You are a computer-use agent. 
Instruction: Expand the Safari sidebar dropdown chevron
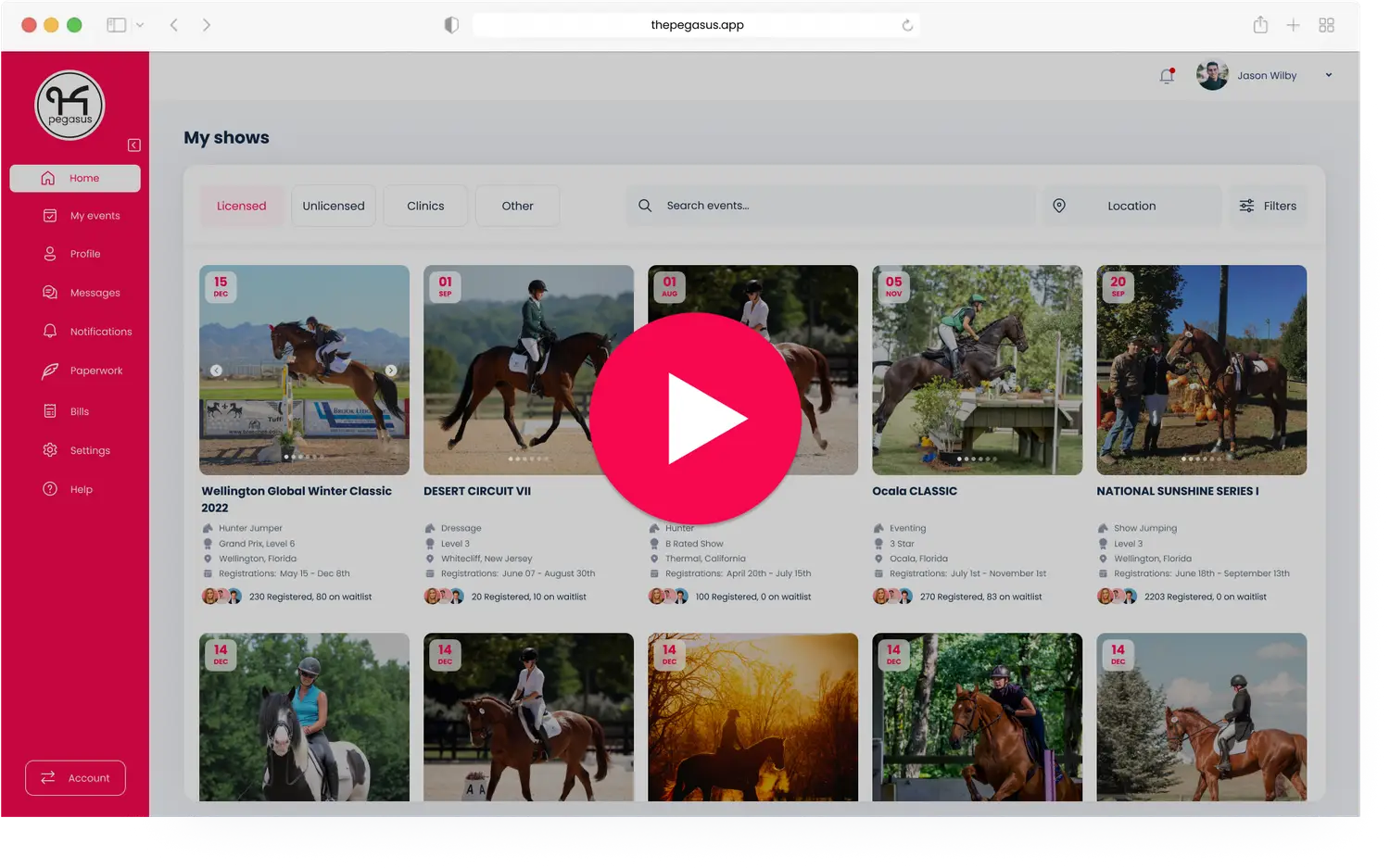140,25
